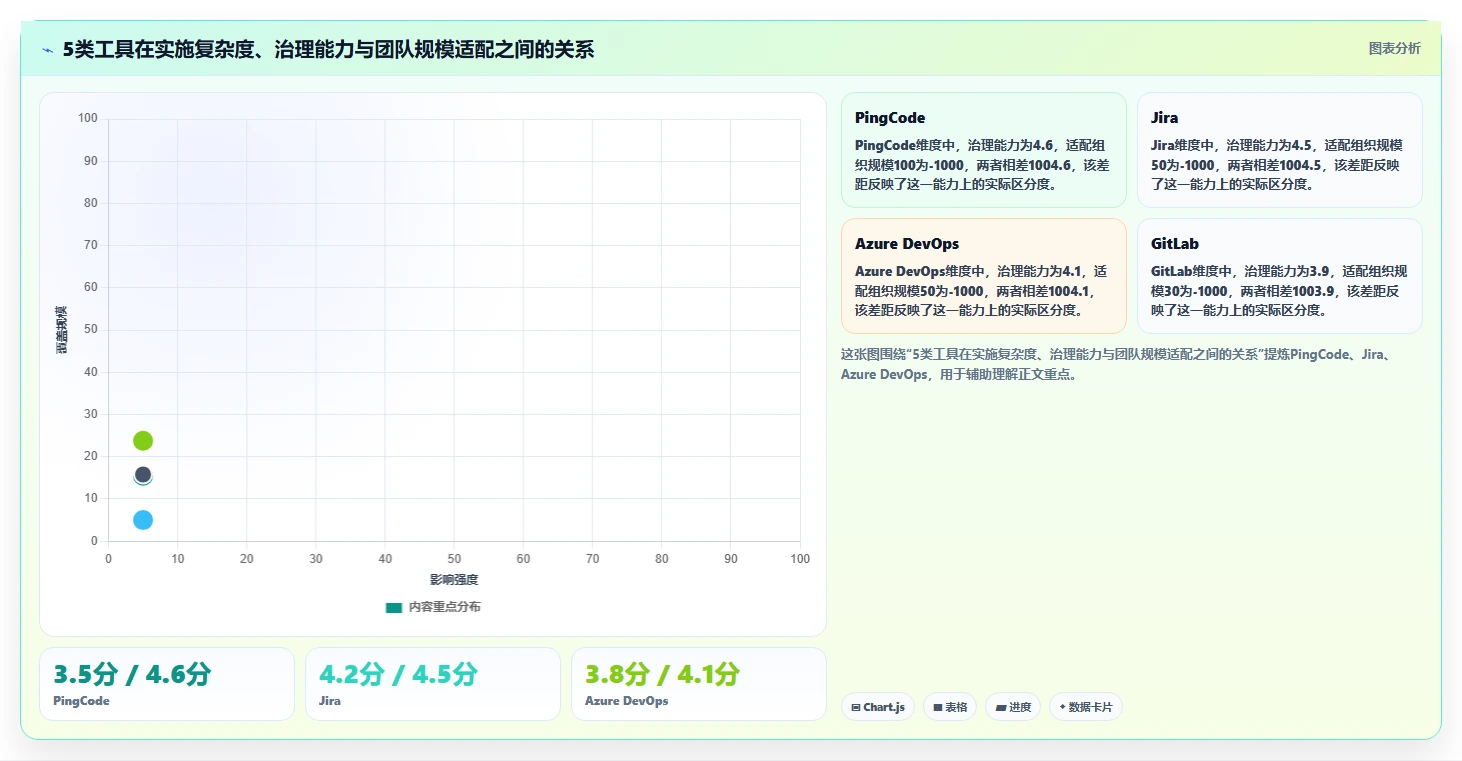Toggle the 内容重点分布 legend color swatch
Viewport: 1462px width, 761px height.
click(394, 607)
